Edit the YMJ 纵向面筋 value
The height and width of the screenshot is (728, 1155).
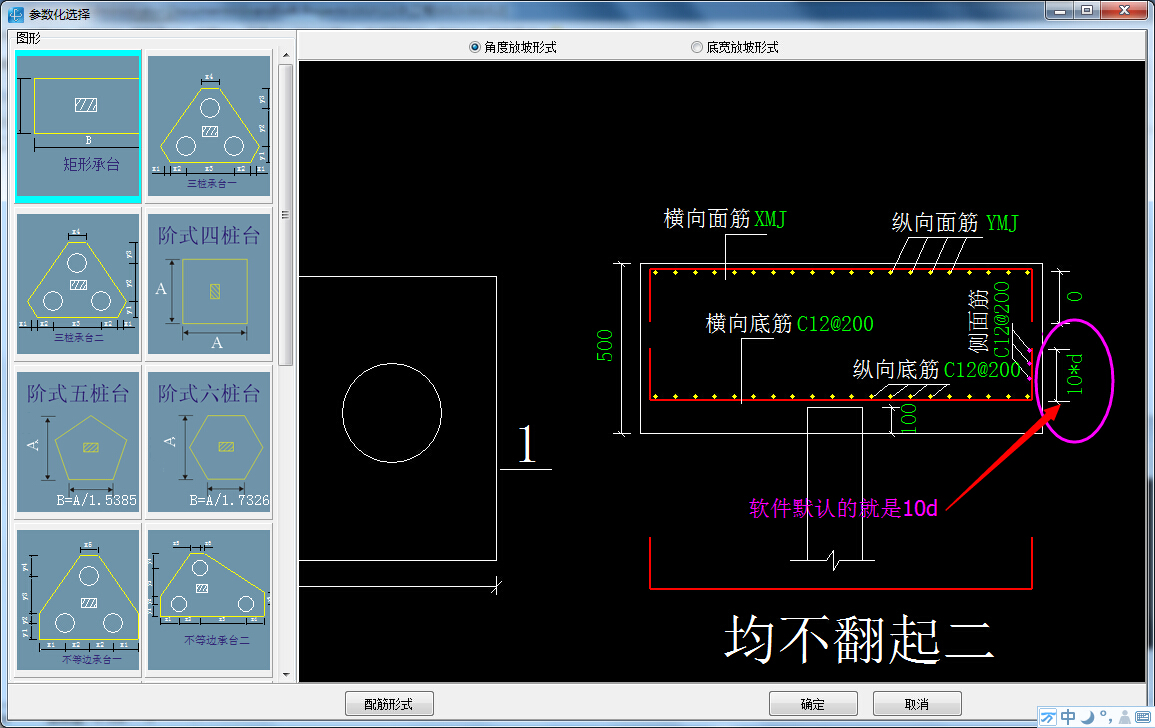pyautogui.click(x=1002, y=223)
